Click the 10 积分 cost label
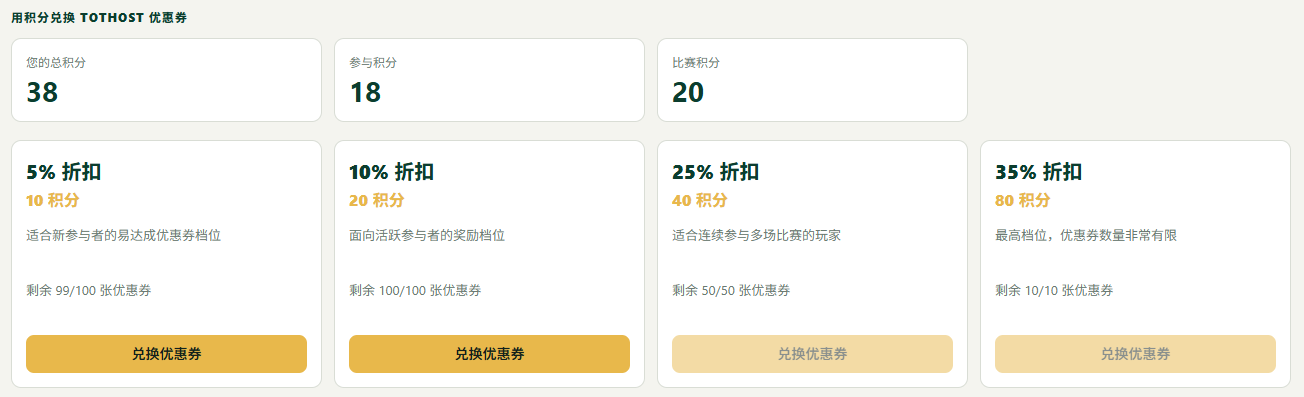1304x397 pixels. pos(53,200)
